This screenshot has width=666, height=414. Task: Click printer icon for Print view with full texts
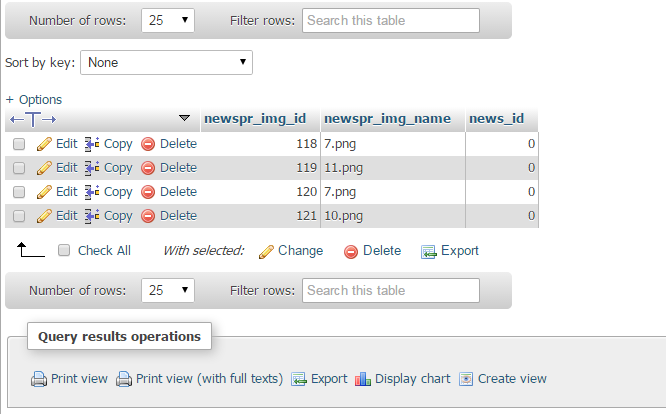tap(124, 379)
